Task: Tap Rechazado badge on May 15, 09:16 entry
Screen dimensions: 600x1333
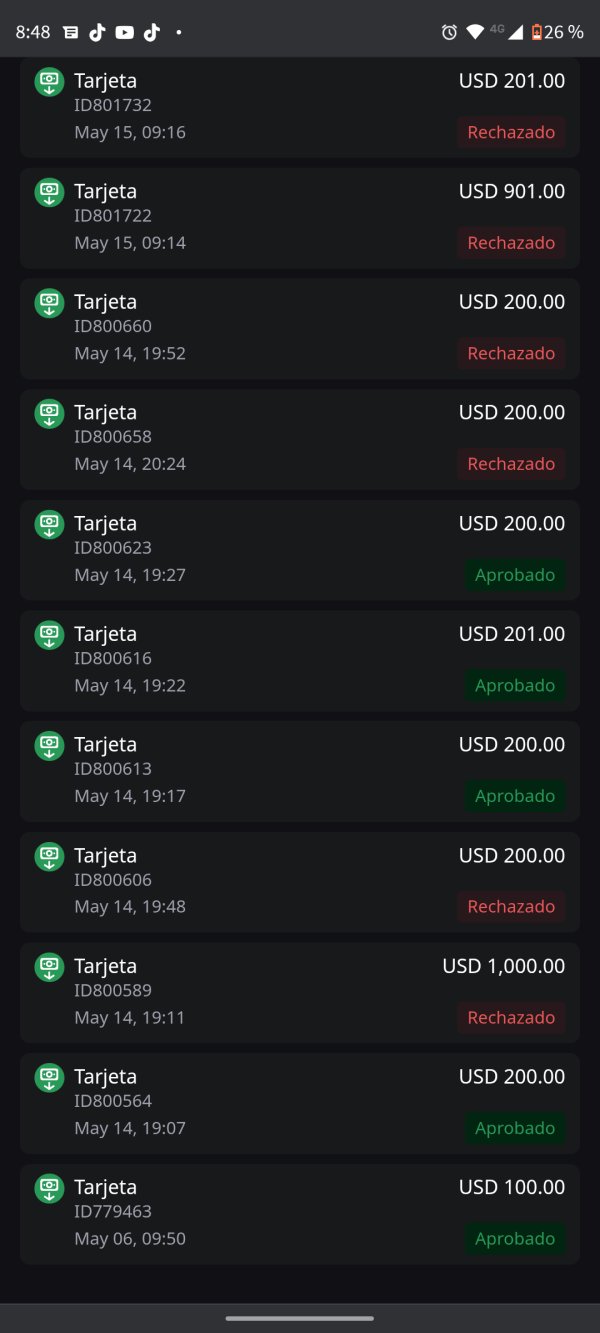Action: tap(511, 132)
